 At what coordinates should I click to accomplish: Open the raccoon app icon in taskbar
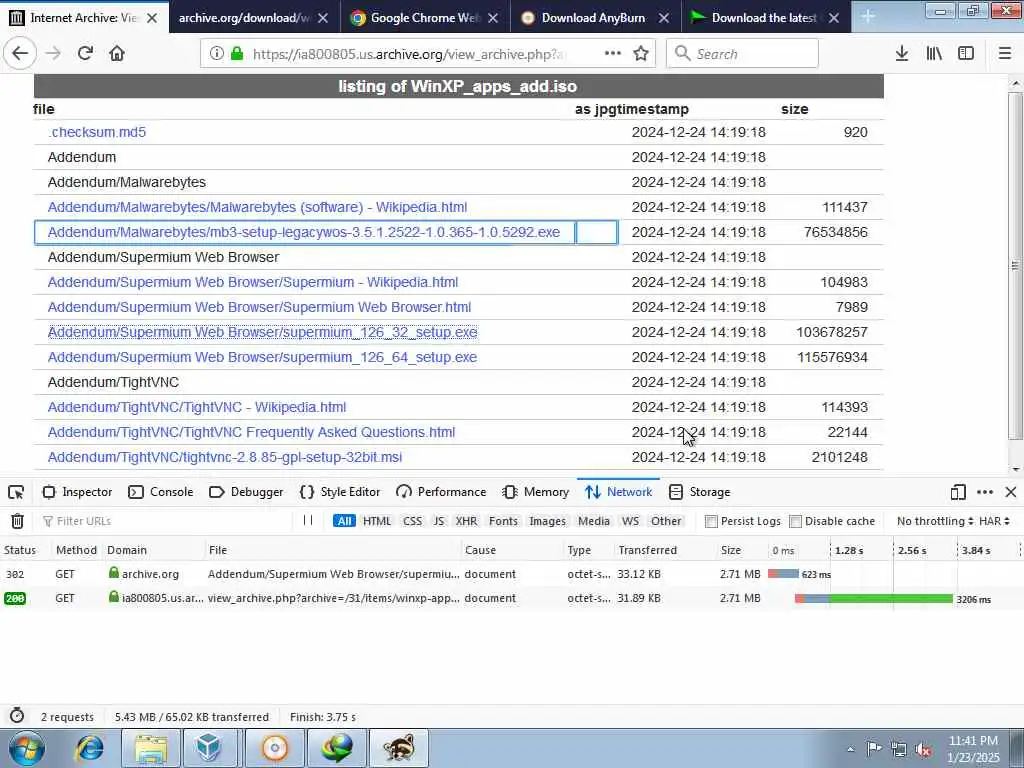point(399,748)
